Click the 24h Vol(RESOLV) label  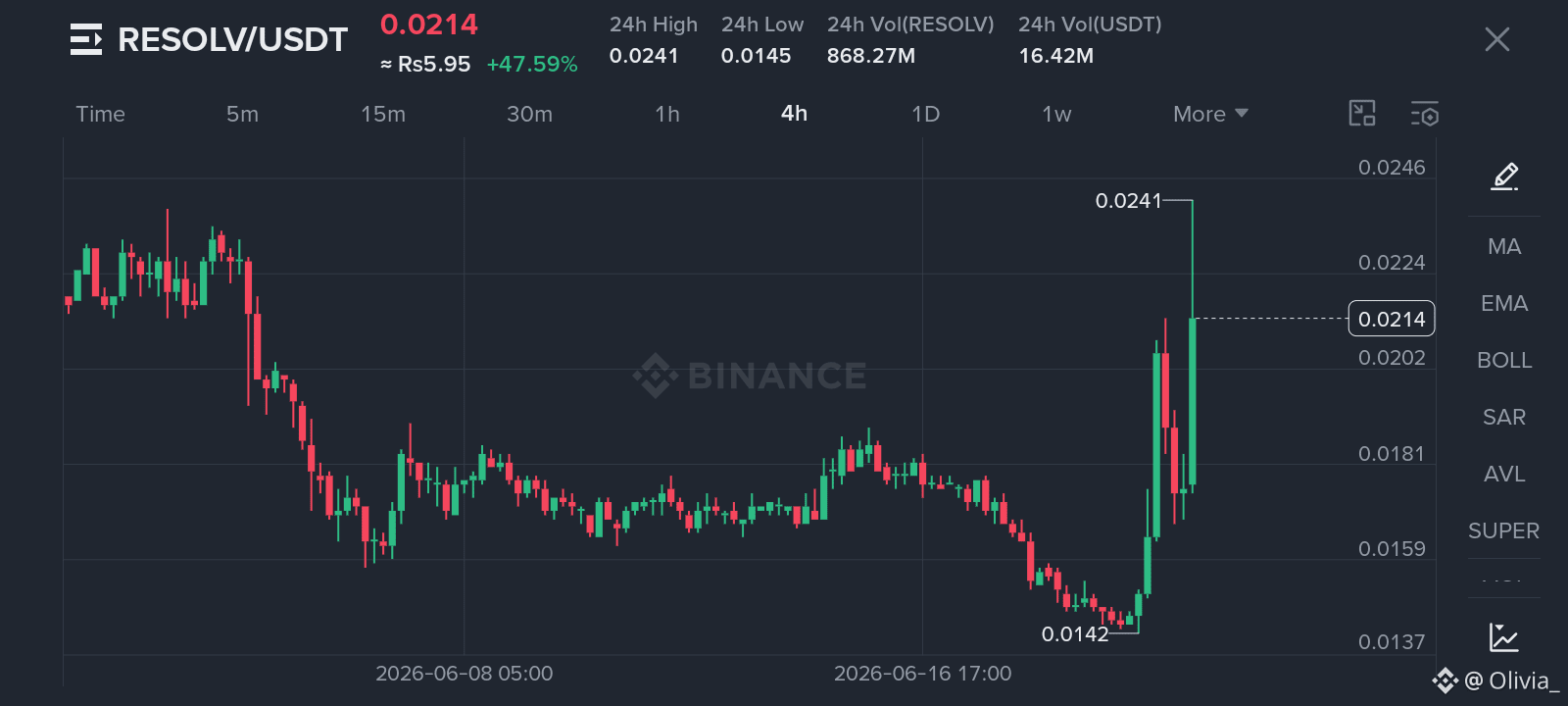[x=910, y=25]
